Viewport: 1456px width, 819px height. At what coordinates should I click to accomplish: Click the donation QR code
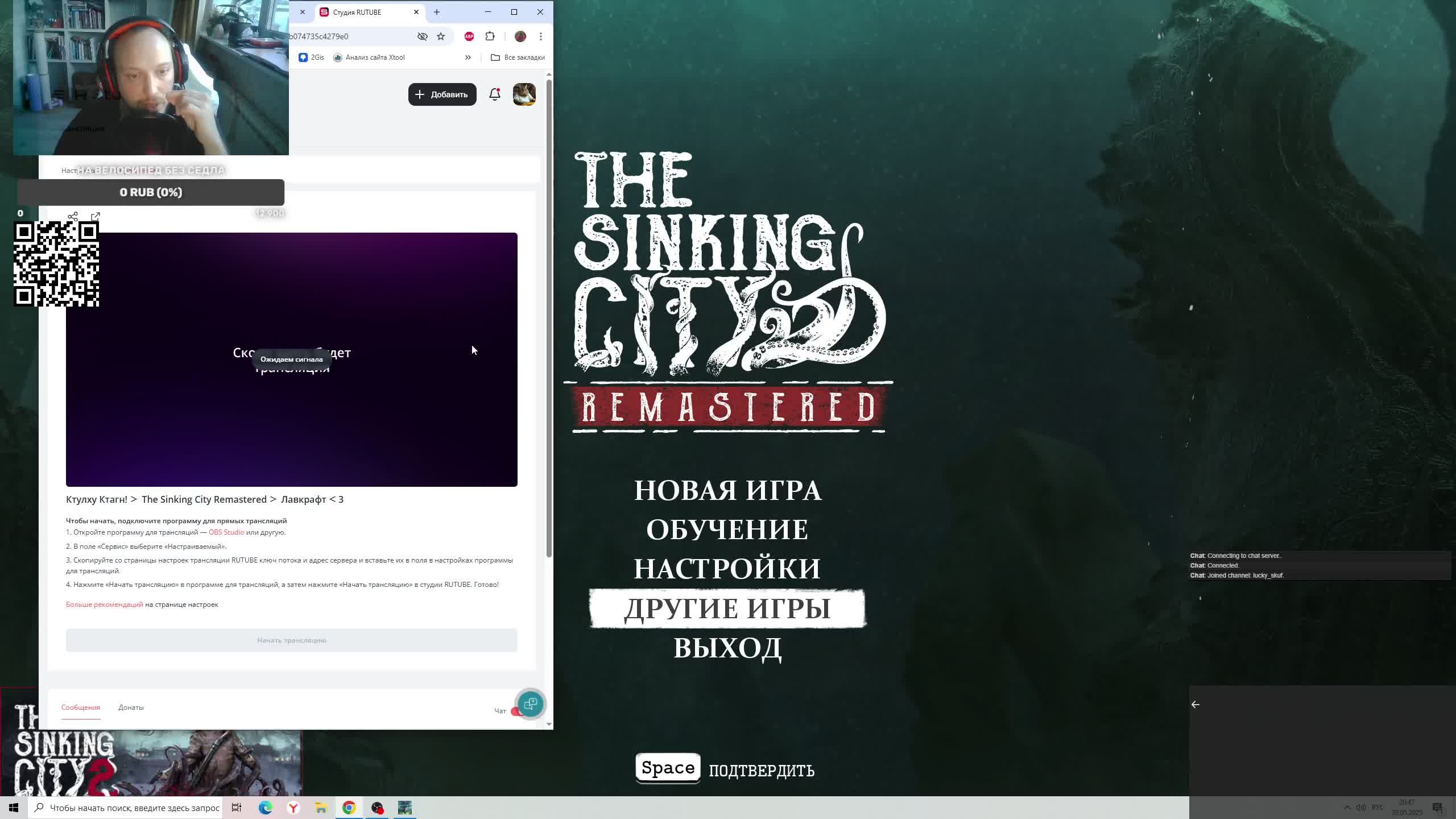coord(56,264)
